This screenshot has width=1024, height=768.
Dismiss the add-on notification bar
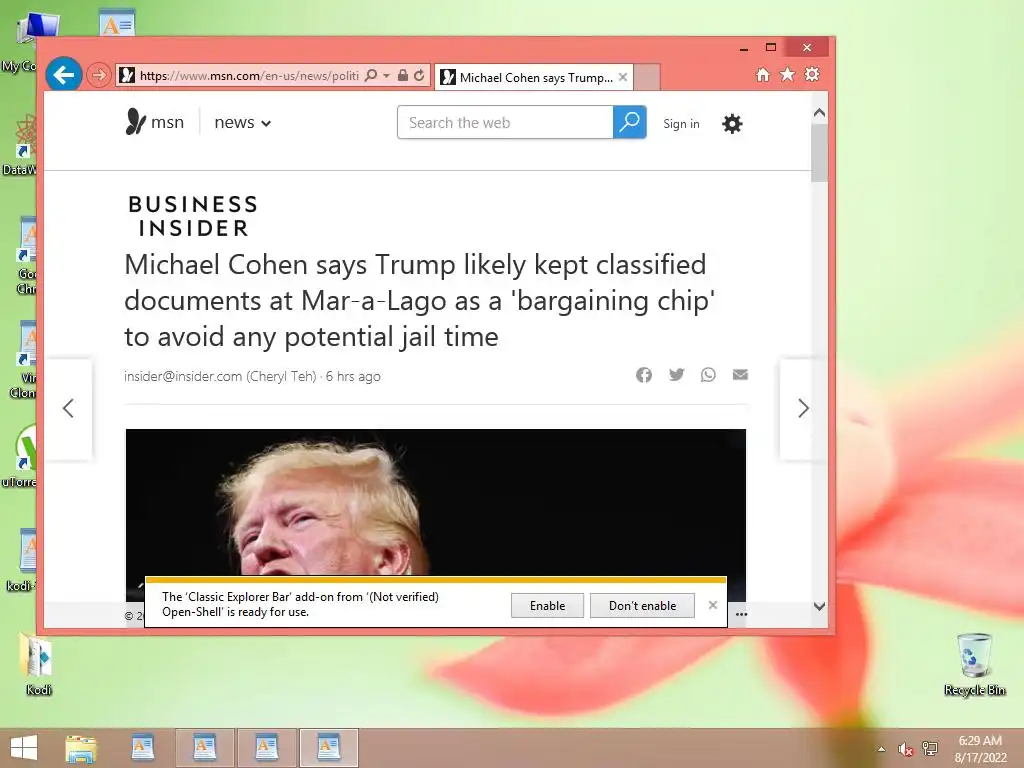713,605
